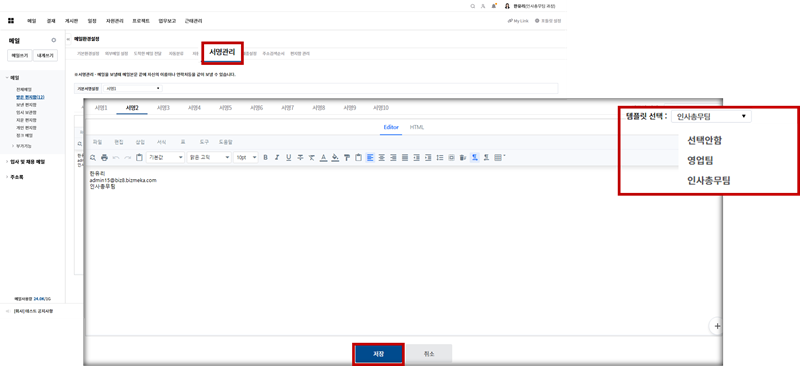This screenshot has height=366, width=800.
Task: Open the paragraph style dropdown 기본값
Action: coord(165,158)
